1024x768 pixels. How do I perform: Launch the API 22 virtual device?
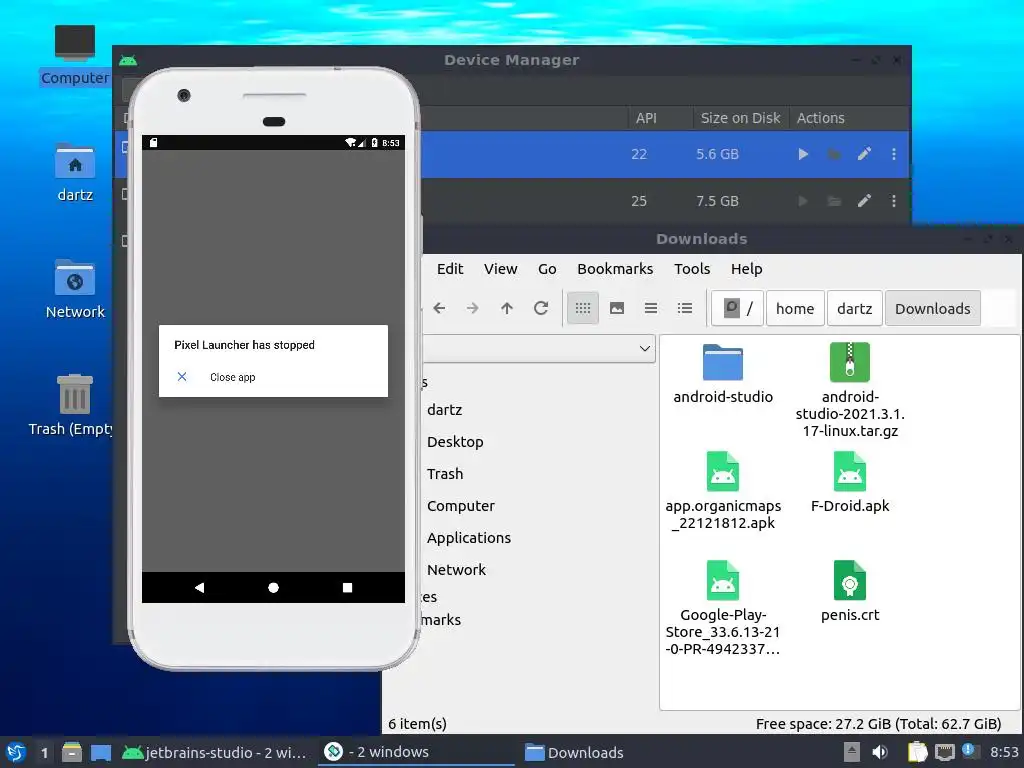point(803,154)
